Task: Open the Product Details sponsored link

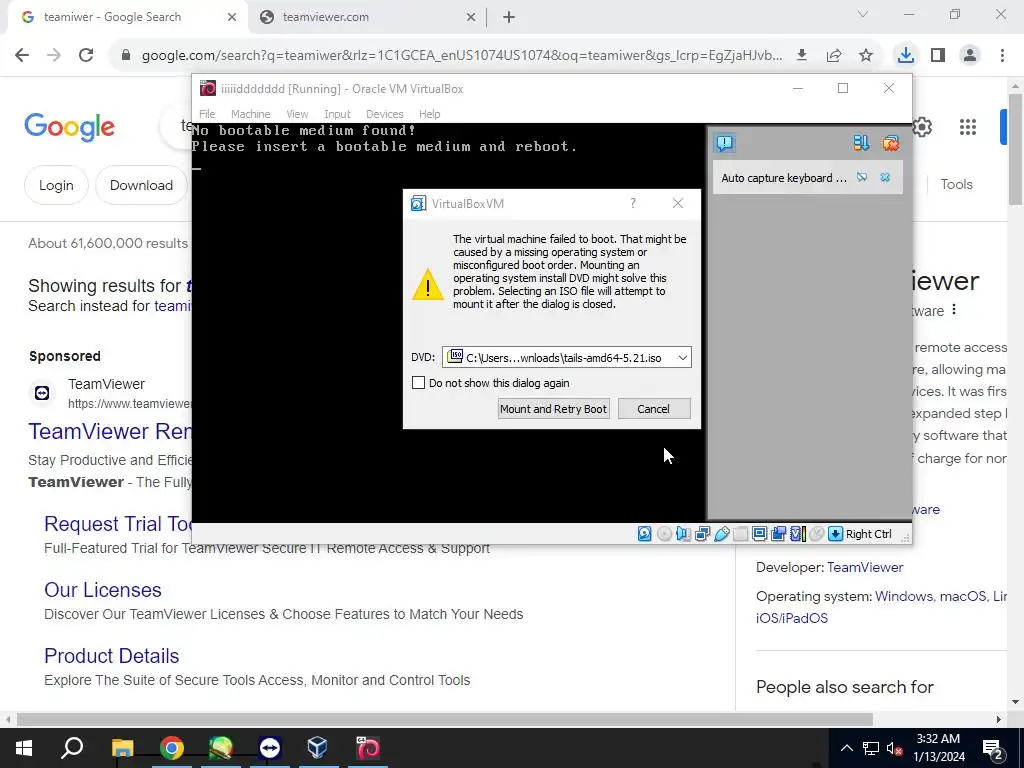Action: pos(112,656)
